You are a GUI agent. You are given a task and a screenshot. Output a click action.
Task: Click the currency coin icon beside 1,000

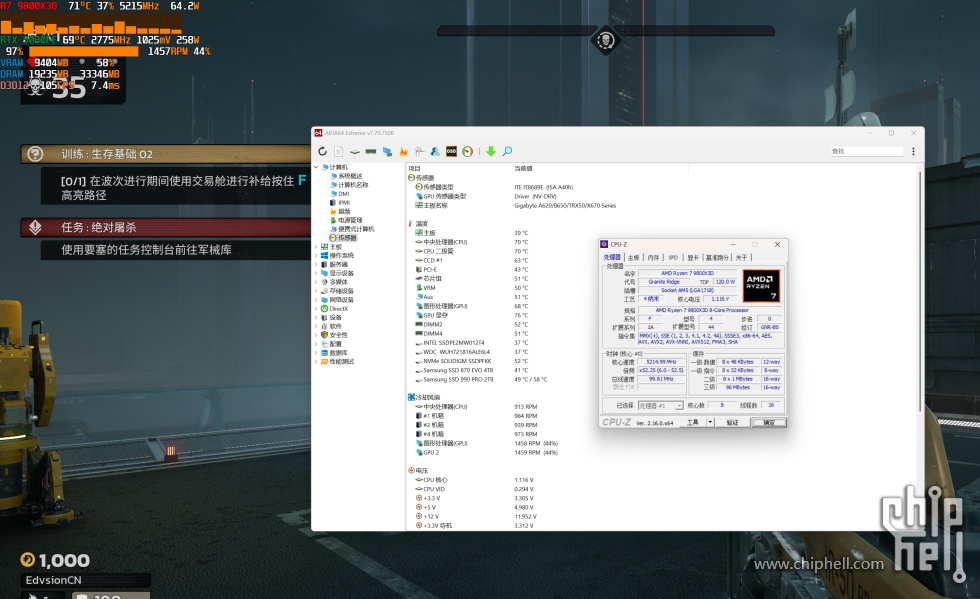(x=28, y=560)
